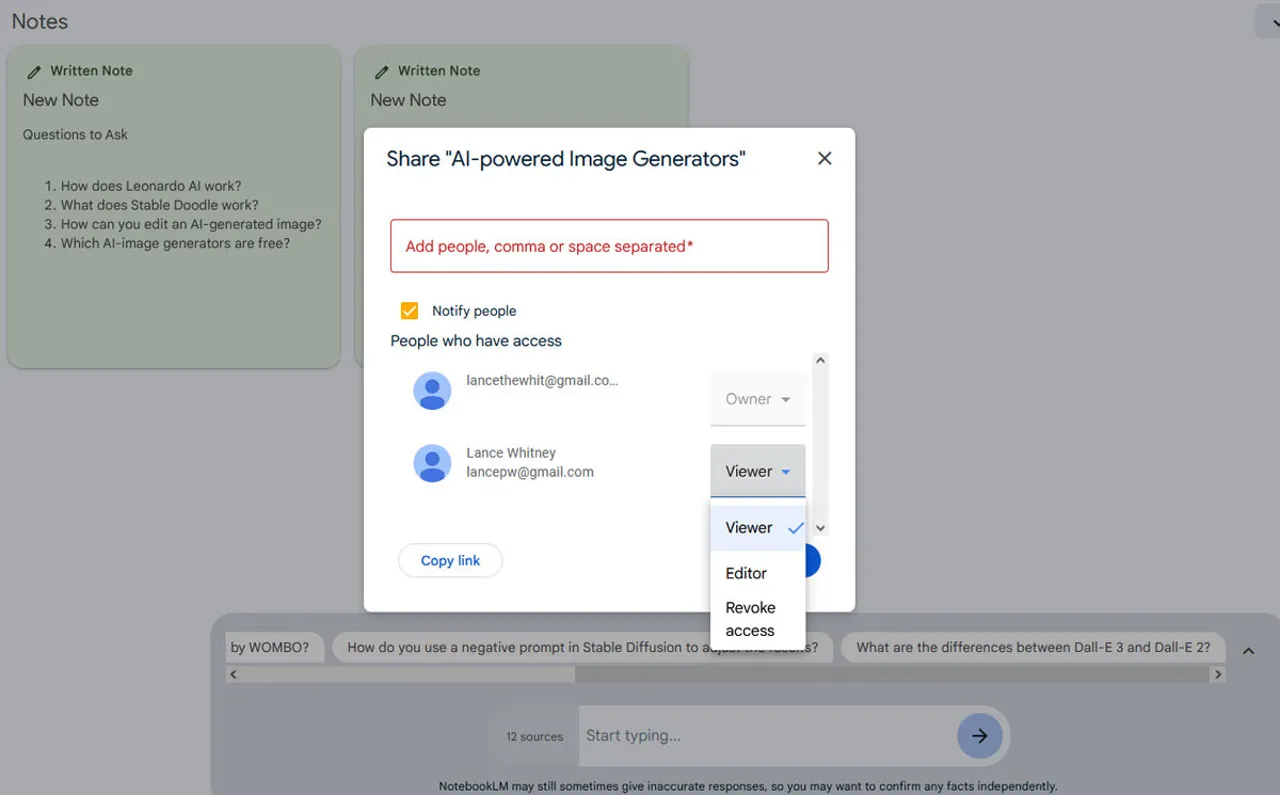Image resolution: width=1280 pixels, height=795 pixels.
Task: Click text What does Stable Doodle work?
Action: (160, 205)
